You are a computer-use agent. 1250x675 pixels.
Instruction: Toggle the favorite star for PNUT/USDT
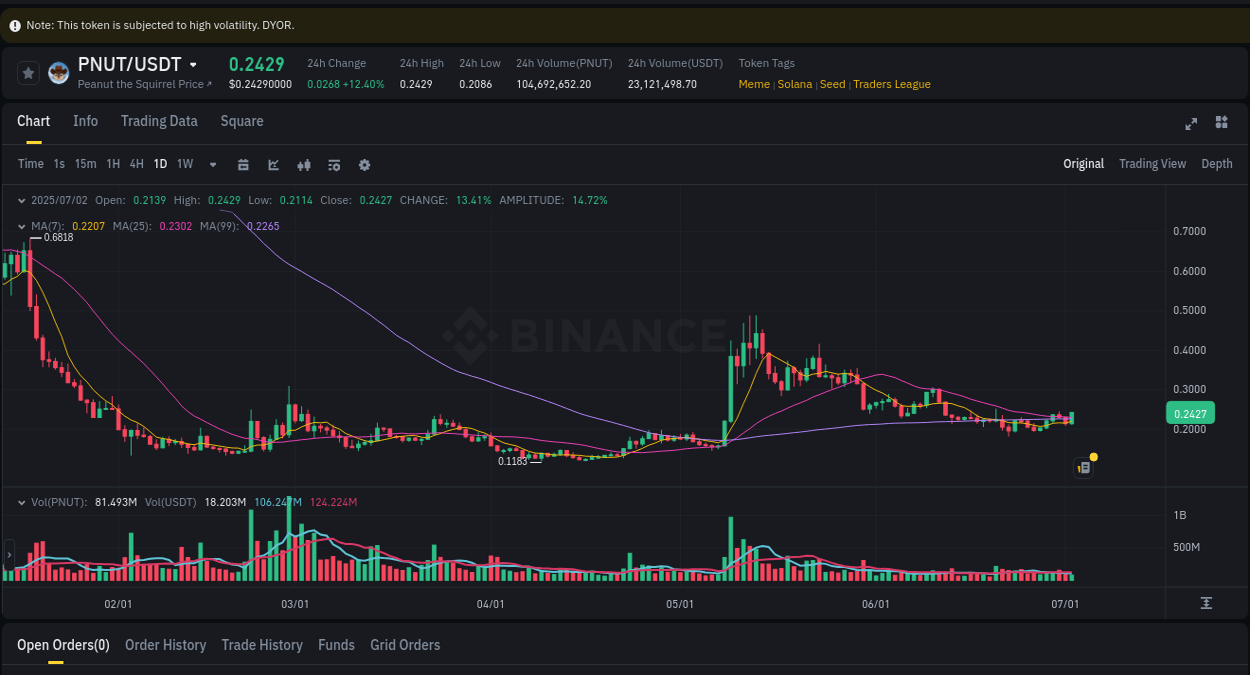[28, 72]
